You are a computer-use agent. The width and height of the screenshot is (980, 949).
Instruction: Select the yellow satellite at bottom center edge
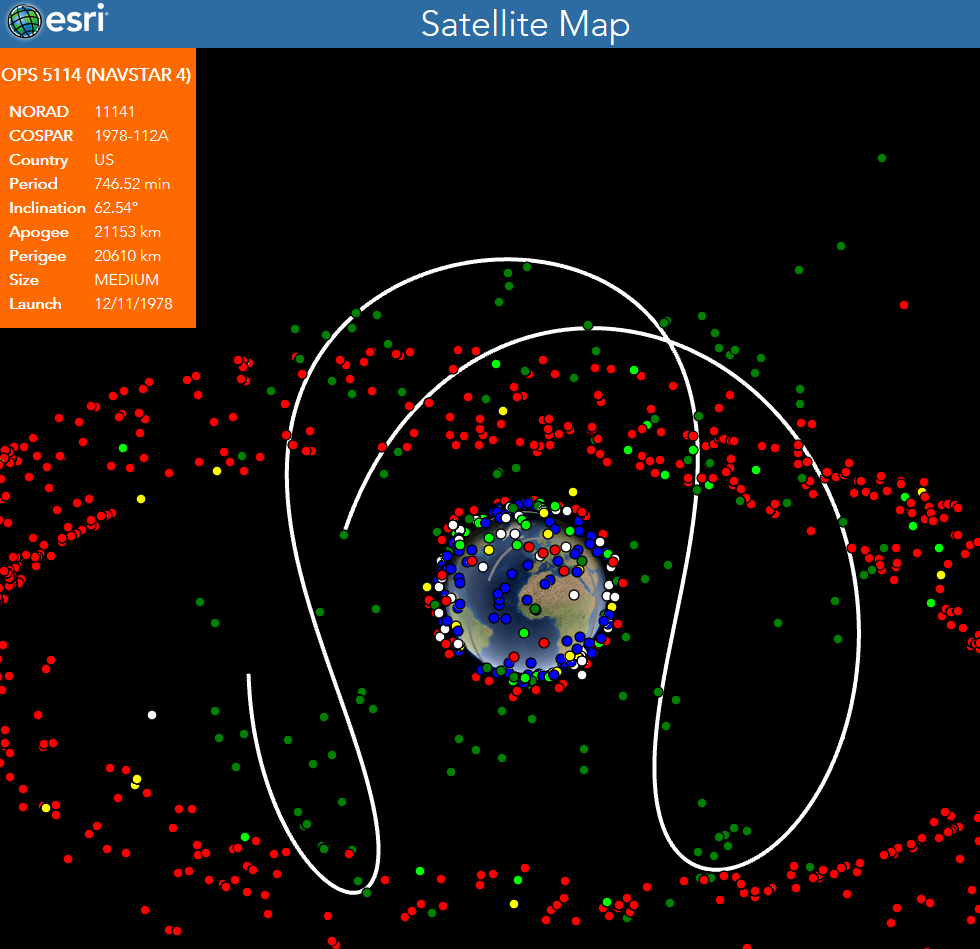tap(514, 904)
